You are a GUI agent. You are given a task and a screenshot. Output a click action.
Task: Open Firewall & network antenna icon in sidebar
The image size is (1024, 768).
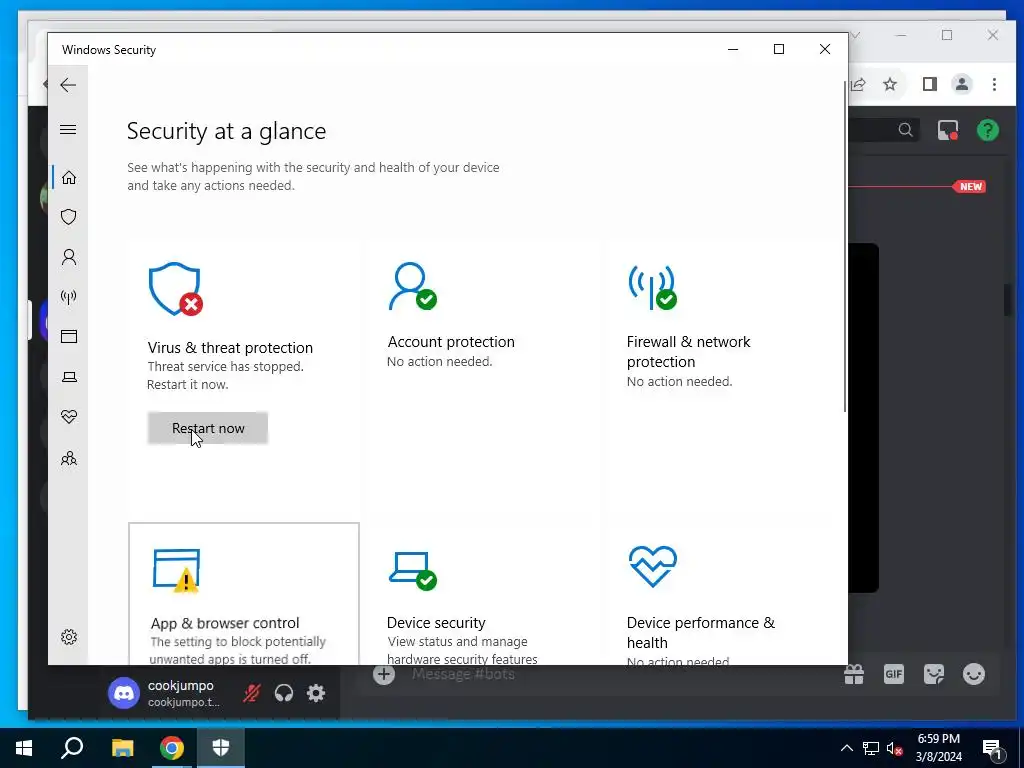69,297
